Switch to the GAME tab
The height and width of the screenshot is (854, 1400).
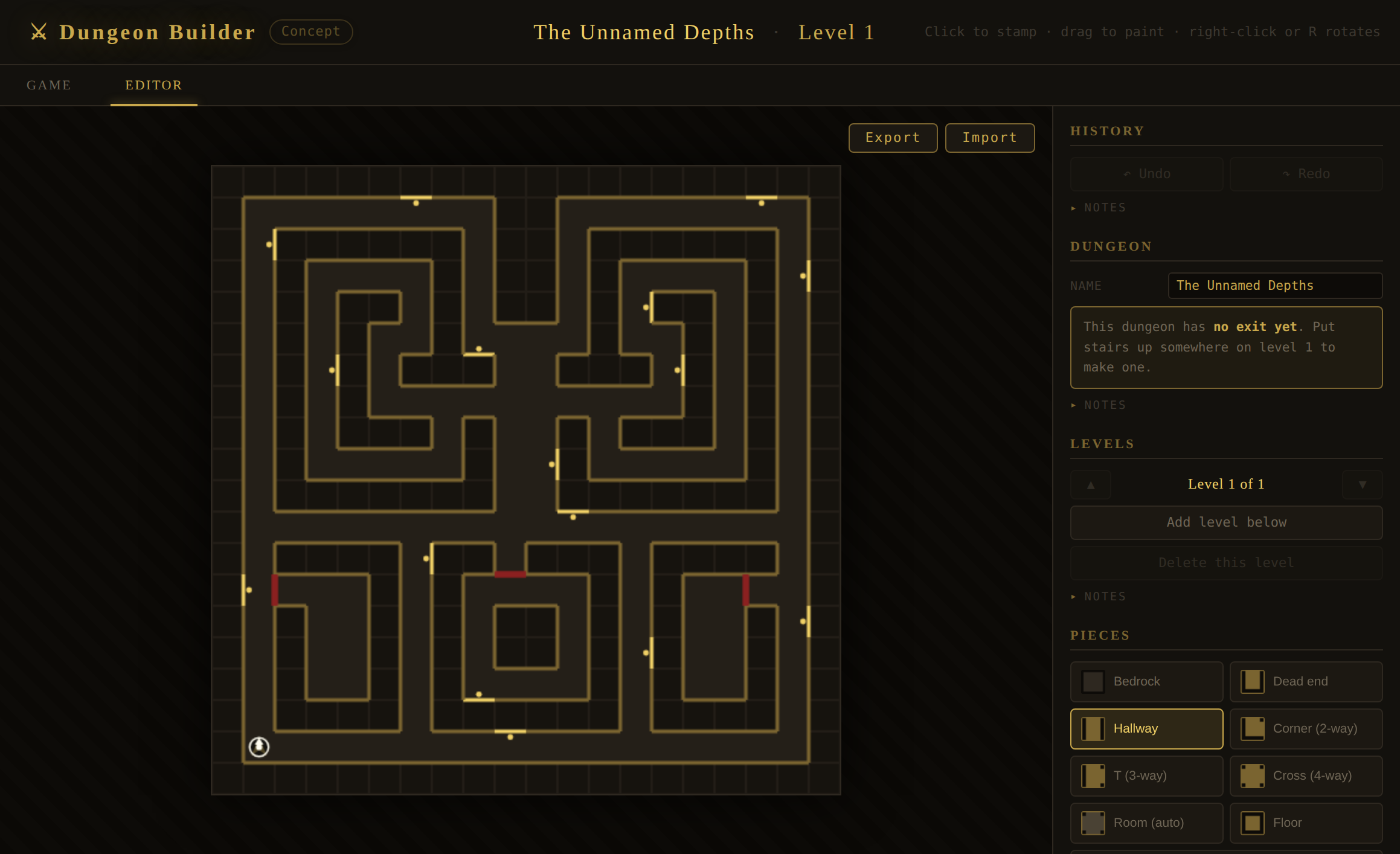pyautogui.click(x=49, y=85)
